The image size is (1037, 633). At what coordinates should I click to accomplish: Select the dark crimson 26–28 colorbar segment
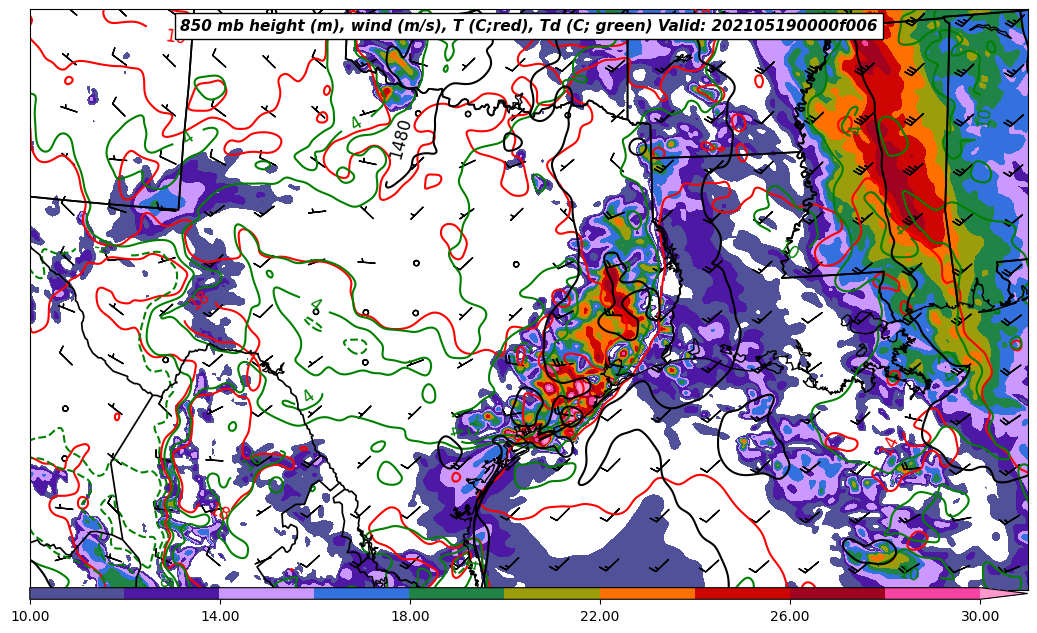tap(837, 593)
